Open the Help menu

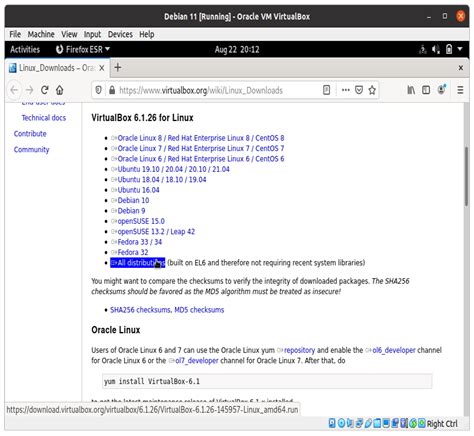coord(147,34)
